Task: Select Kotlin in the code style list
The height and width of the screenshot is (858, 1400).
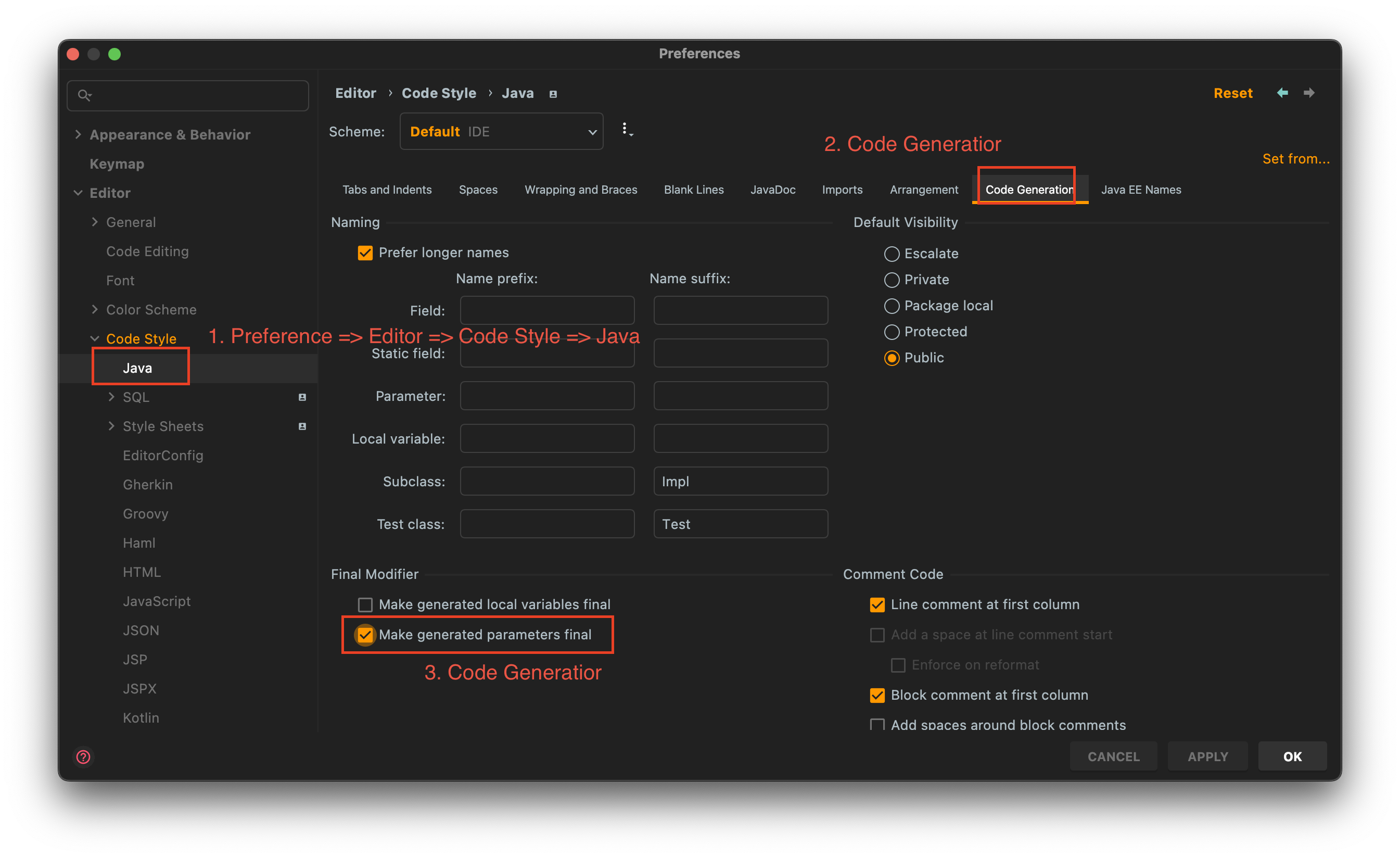Action: pyautogui.click(x=141, y=717)
